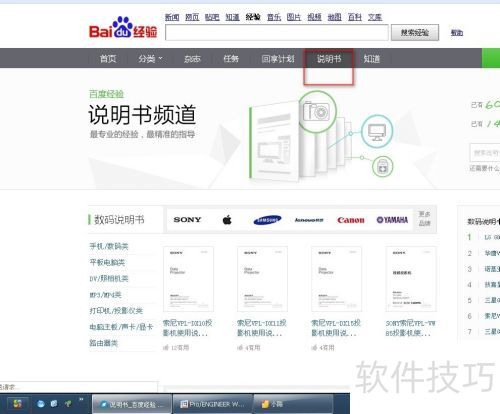Click the 搜索经验 search button
The image size is (500, 414).
[x=415, y=33]
